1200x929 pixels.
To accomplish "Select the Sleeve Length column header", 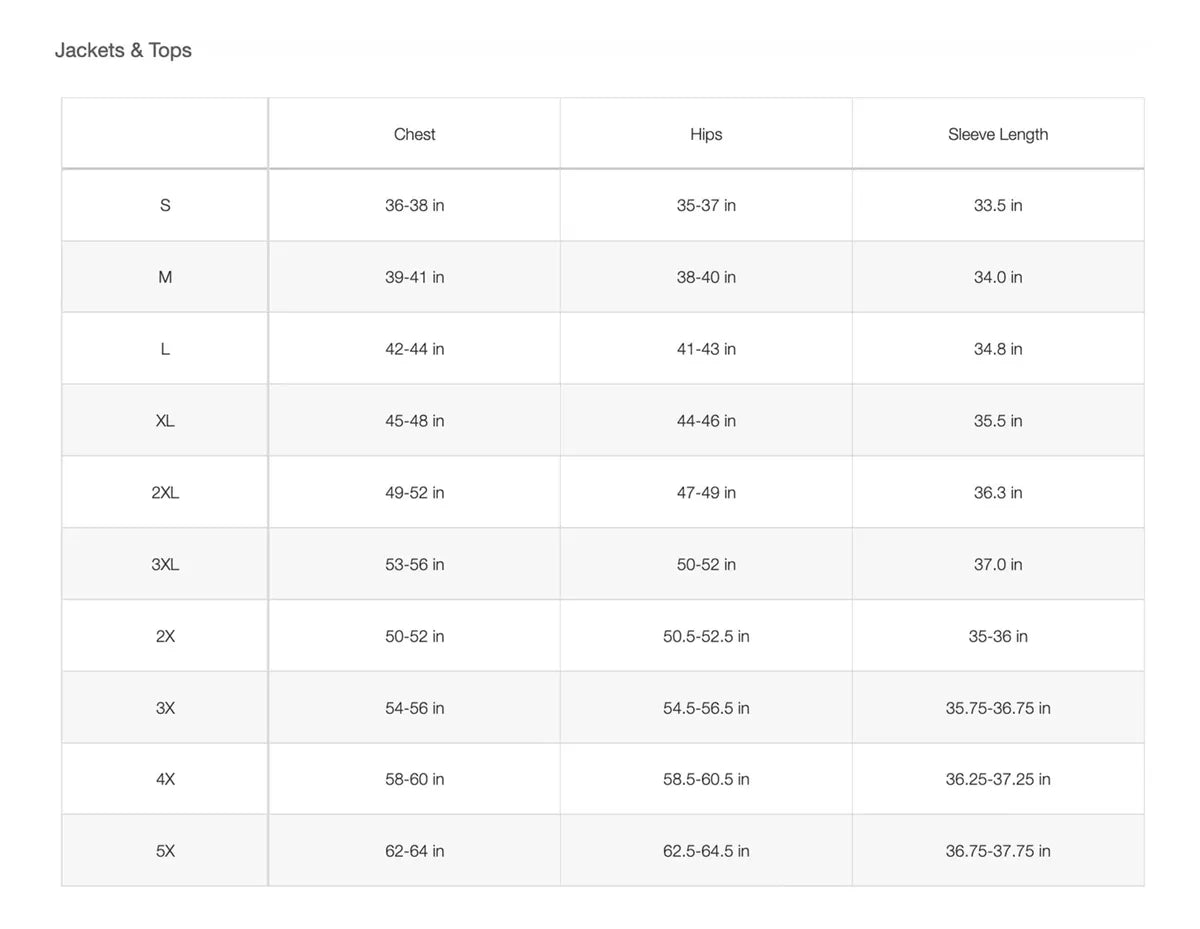I will click(998, 134).
